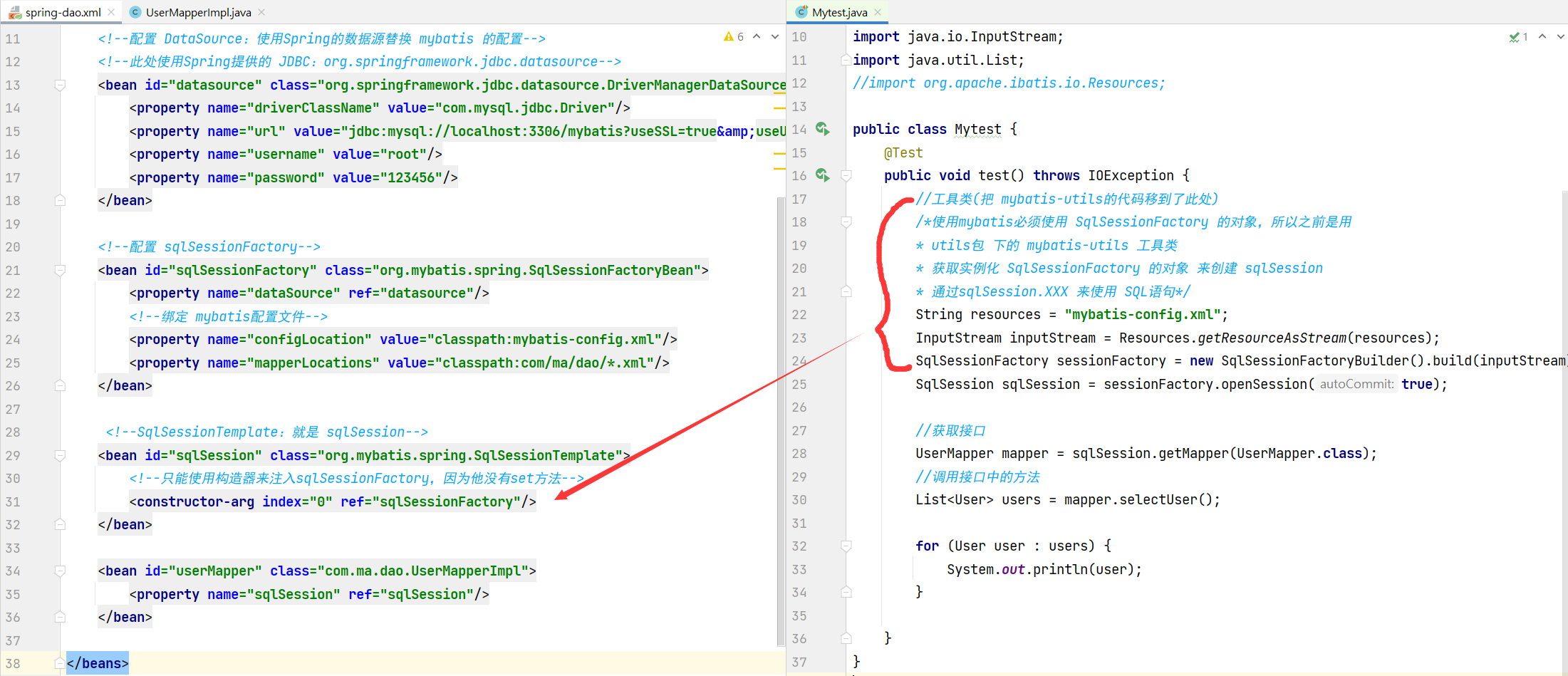
Task: Click the commented-out Resources import line
Action: (x=1009, y=83)
